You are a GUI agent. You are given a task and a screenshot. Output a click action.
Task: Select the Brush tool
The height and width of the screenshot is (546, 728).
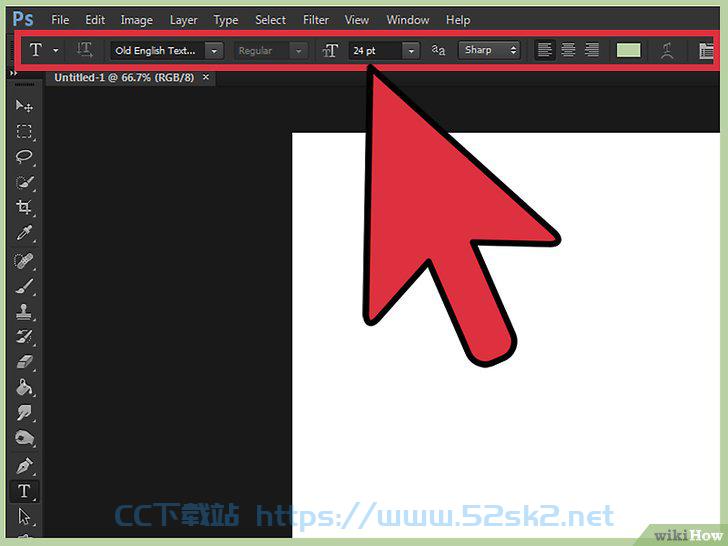(x=24, y=286)
